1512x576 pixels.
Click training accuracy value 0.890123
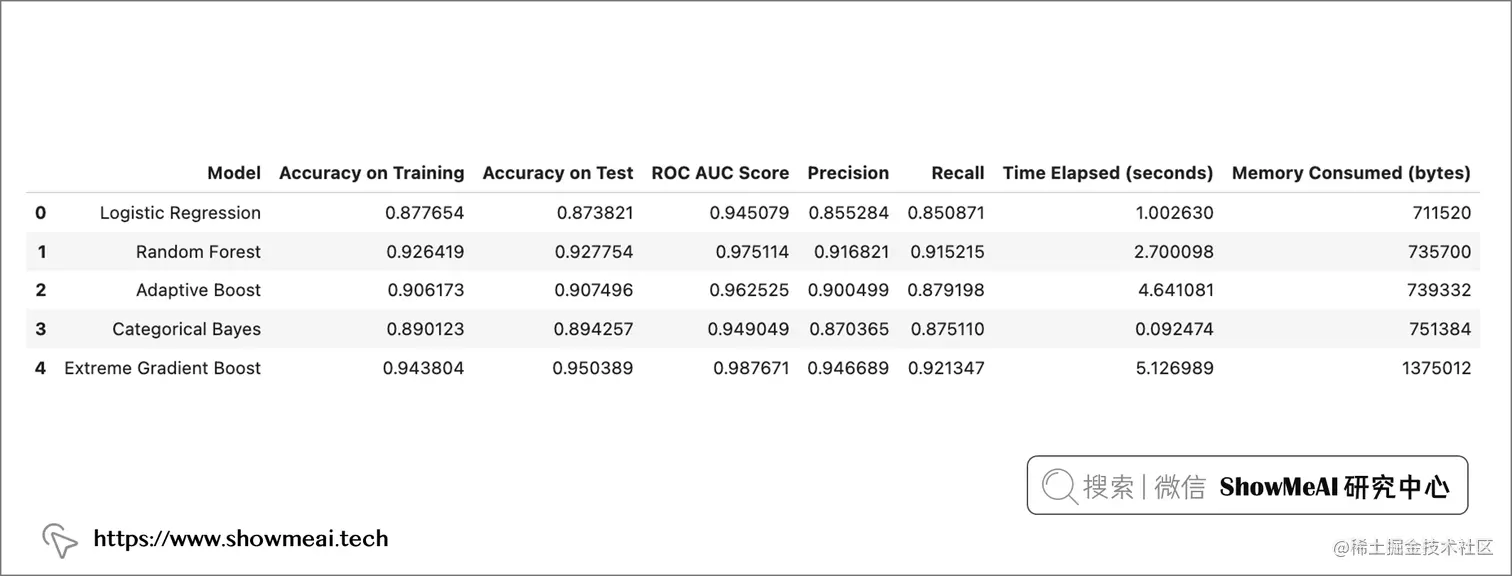click(x=425, y=329)
